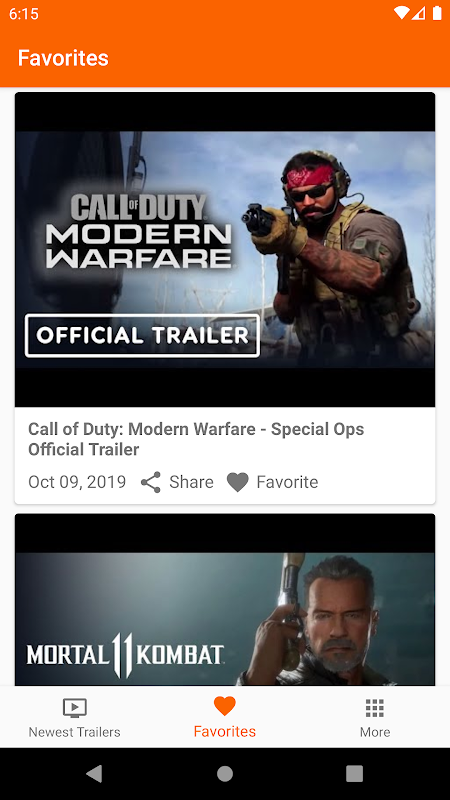Click the Share text label
450x800 pixels.
click(191, 482)
